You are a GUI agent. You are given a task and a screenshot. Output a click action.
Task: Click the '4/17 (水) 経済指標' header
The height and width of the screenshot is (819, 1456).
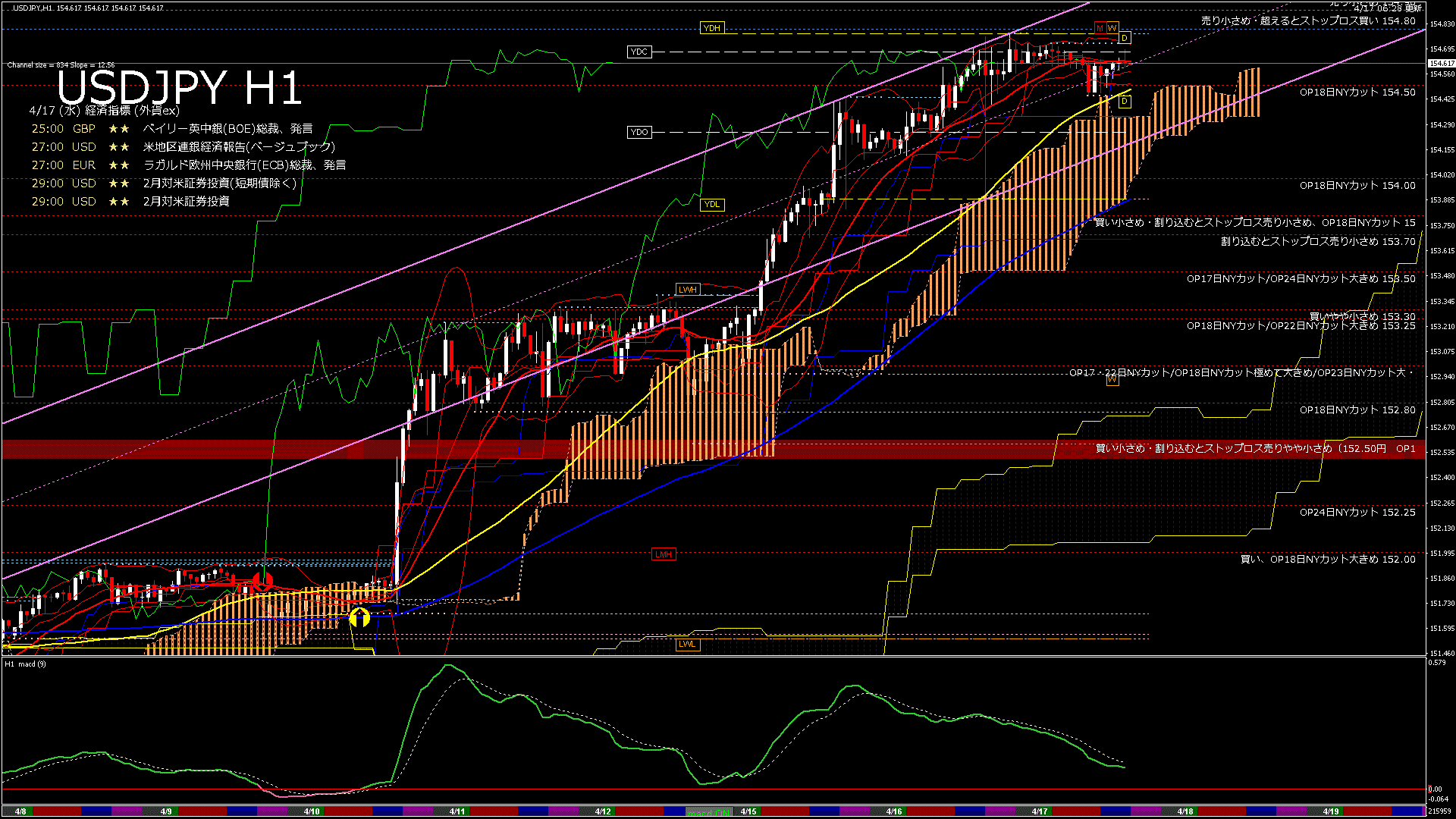(x=105, y=111)
